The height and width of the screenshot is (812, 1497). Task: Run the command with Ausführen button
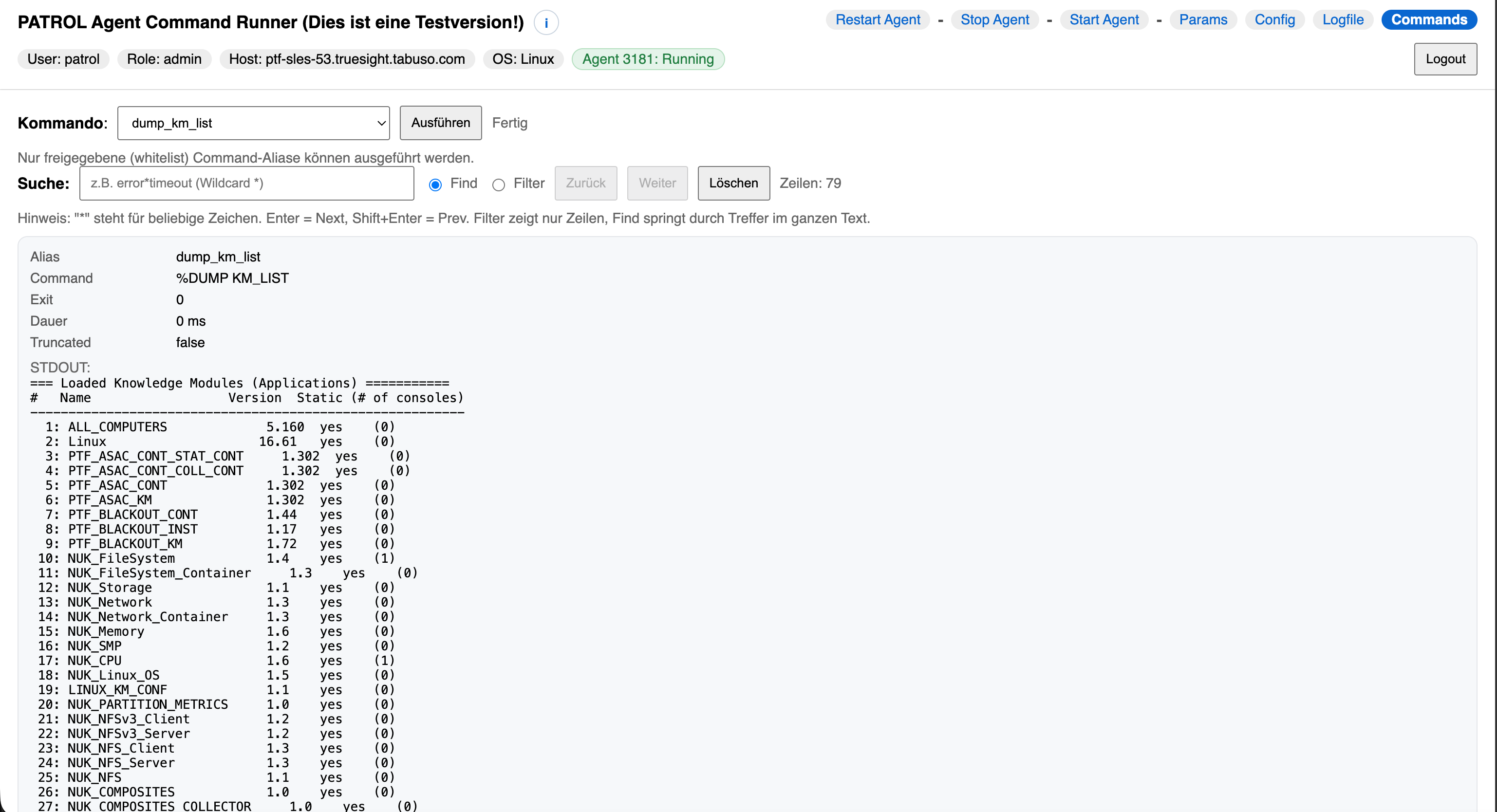pos(441,123)
